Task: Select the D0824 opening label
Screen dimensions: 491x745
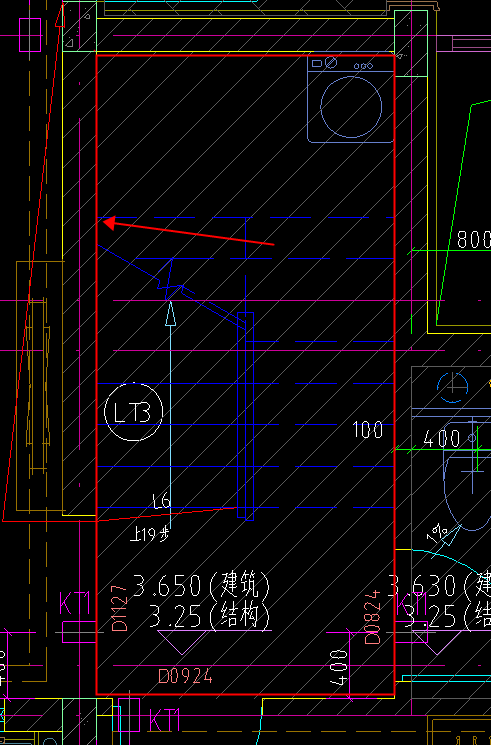Action: tap(373, 616)
